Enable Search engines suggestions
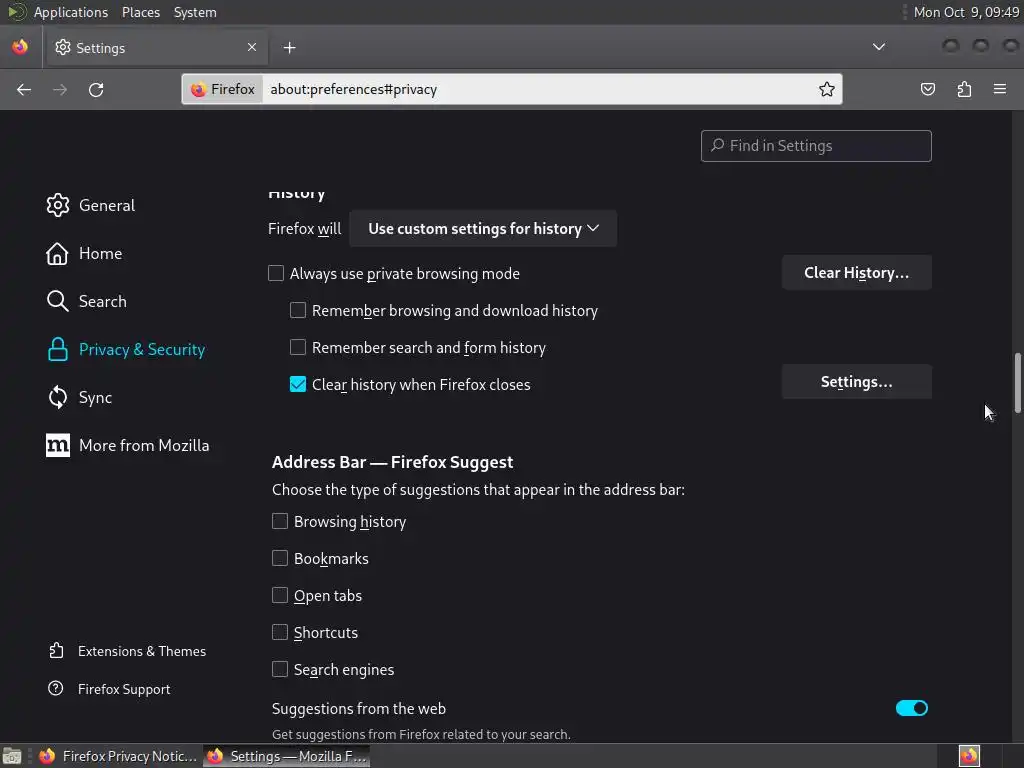The height and width of the screenshot is (768, 1024). (280, 669)
